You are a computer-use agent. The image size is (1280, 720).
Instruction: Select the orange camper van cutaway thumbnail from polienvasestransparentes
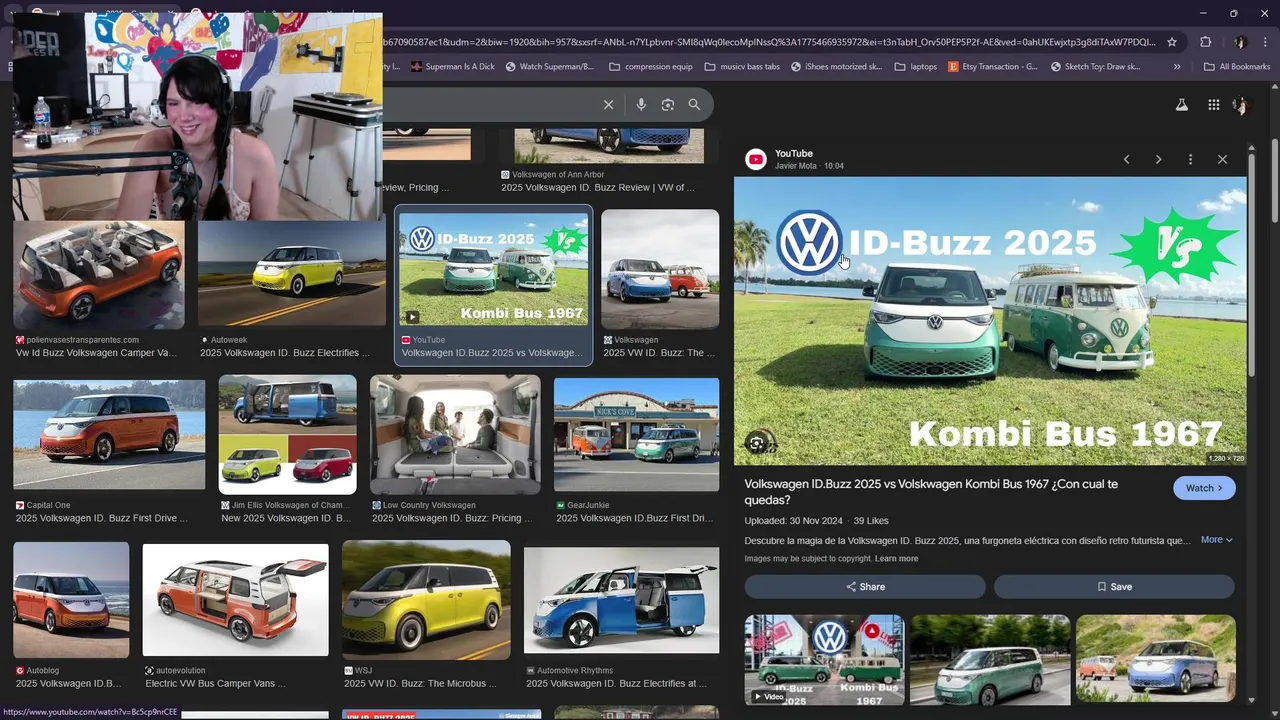(x=99, y=275)
